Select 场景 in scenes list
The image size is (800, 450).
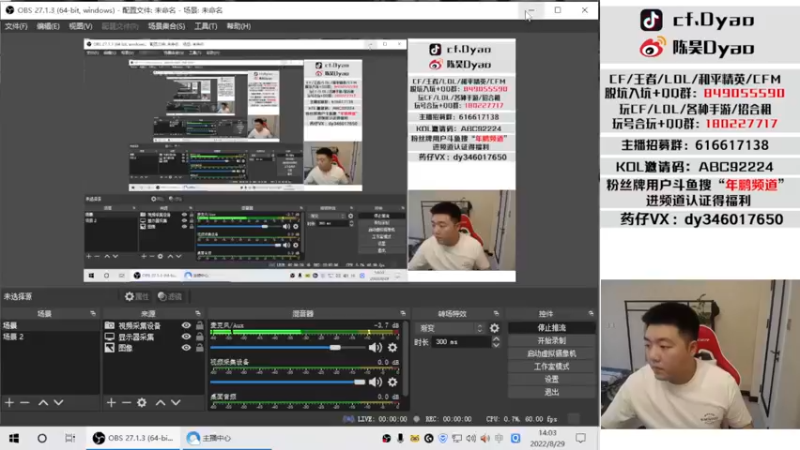click(x=50, y=326)
